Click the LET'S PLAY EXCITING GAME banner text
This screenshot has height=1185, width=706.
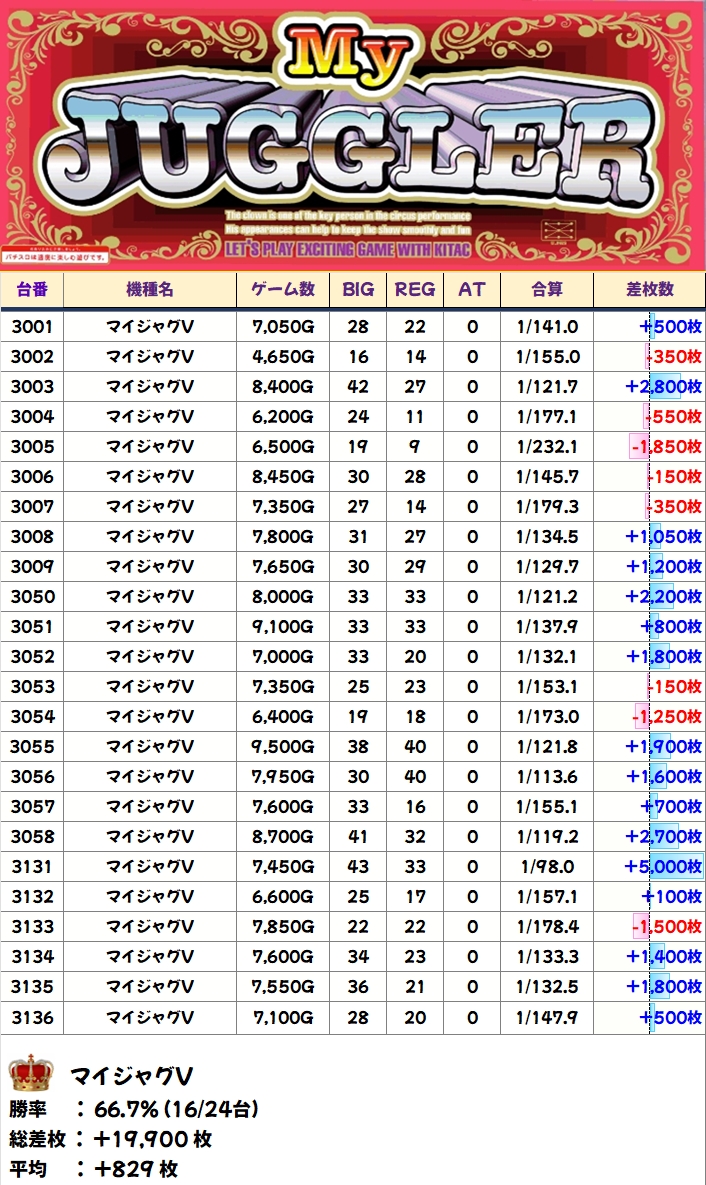[x=348, y=249]
